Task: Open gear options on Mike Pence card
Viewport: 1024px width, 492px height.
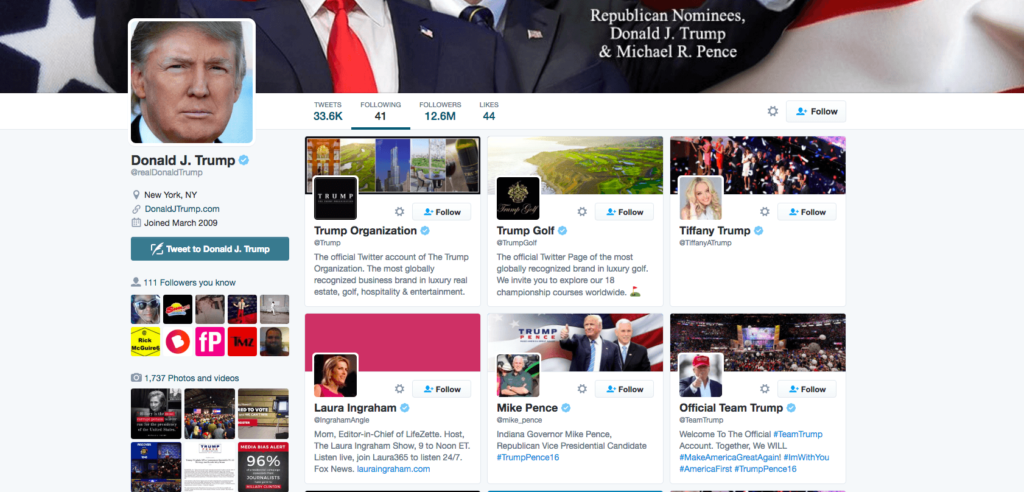Action: pos(582,389)
